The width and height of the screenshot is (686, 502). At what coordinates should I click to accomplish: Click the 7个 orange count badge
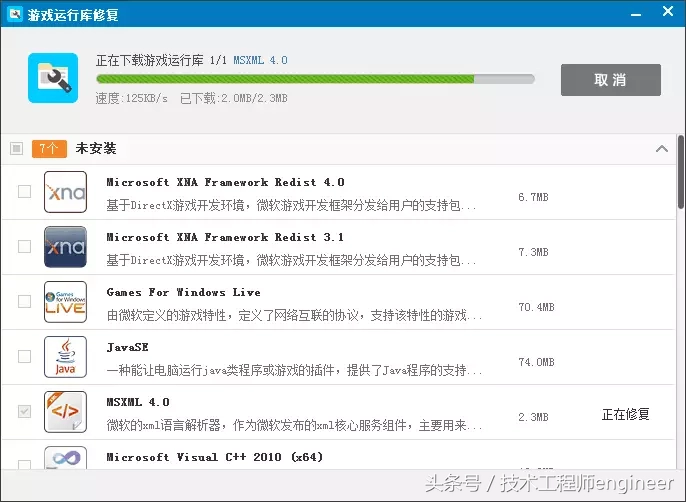tap(49, 149)
